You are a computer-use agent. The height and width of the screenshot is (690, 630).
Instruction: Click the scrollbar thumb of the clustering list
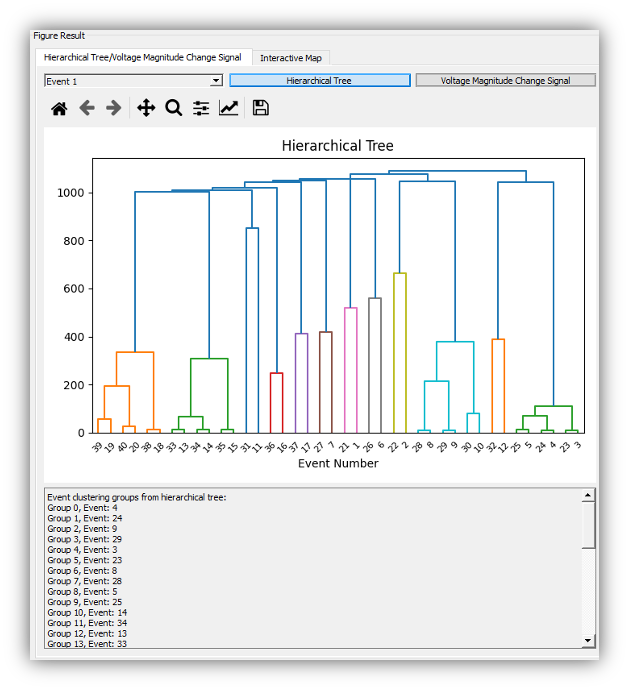tap(588, 523)
